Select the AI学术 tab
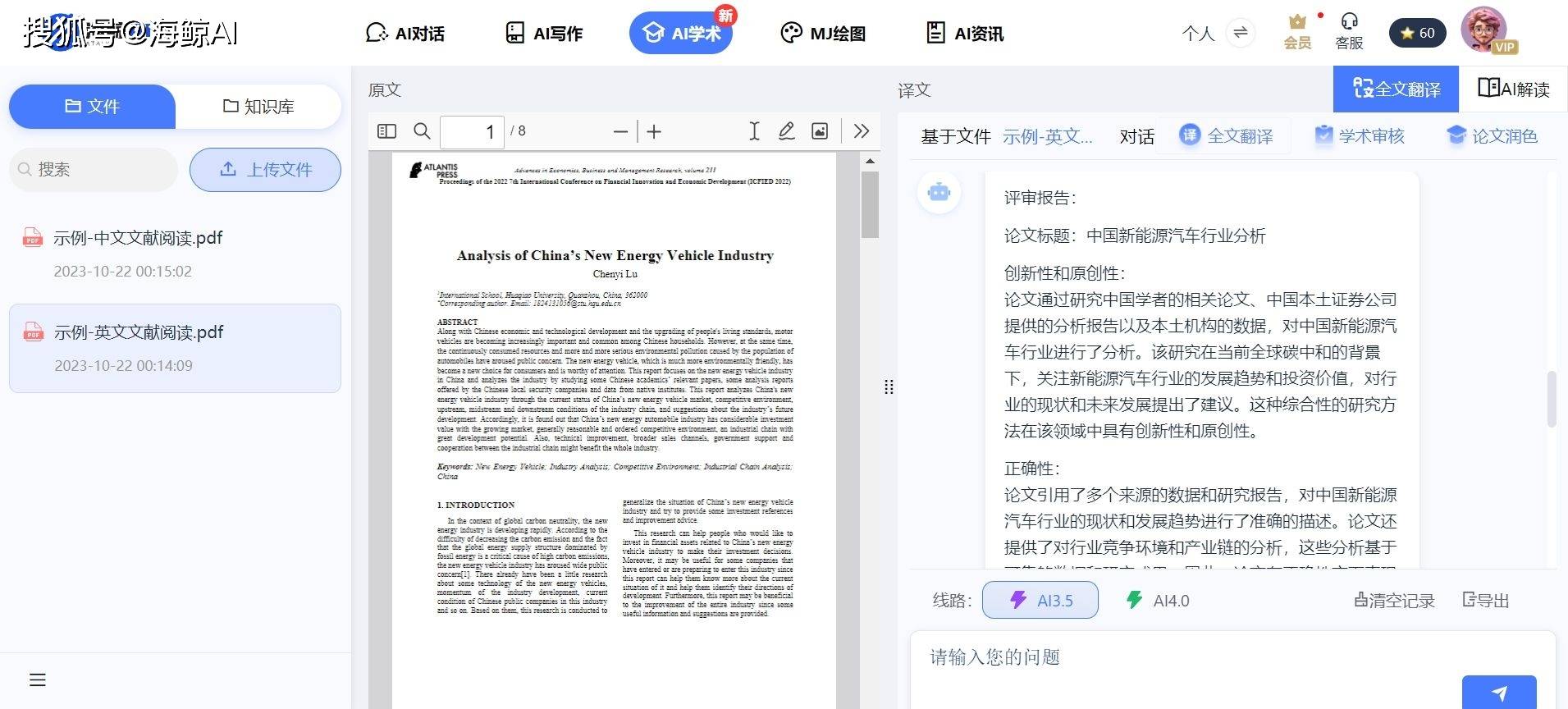The height and width of the screenshot is (709, 1568). click(681, 33)
